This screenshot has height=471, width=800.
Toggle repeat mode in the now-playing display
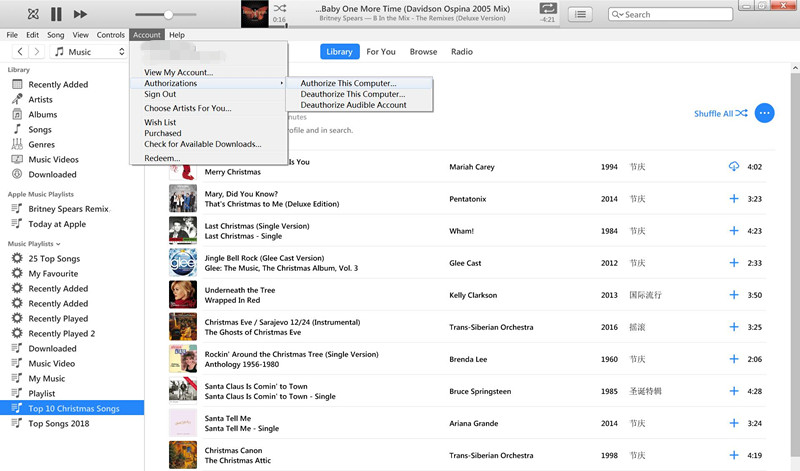click(548, 8)
